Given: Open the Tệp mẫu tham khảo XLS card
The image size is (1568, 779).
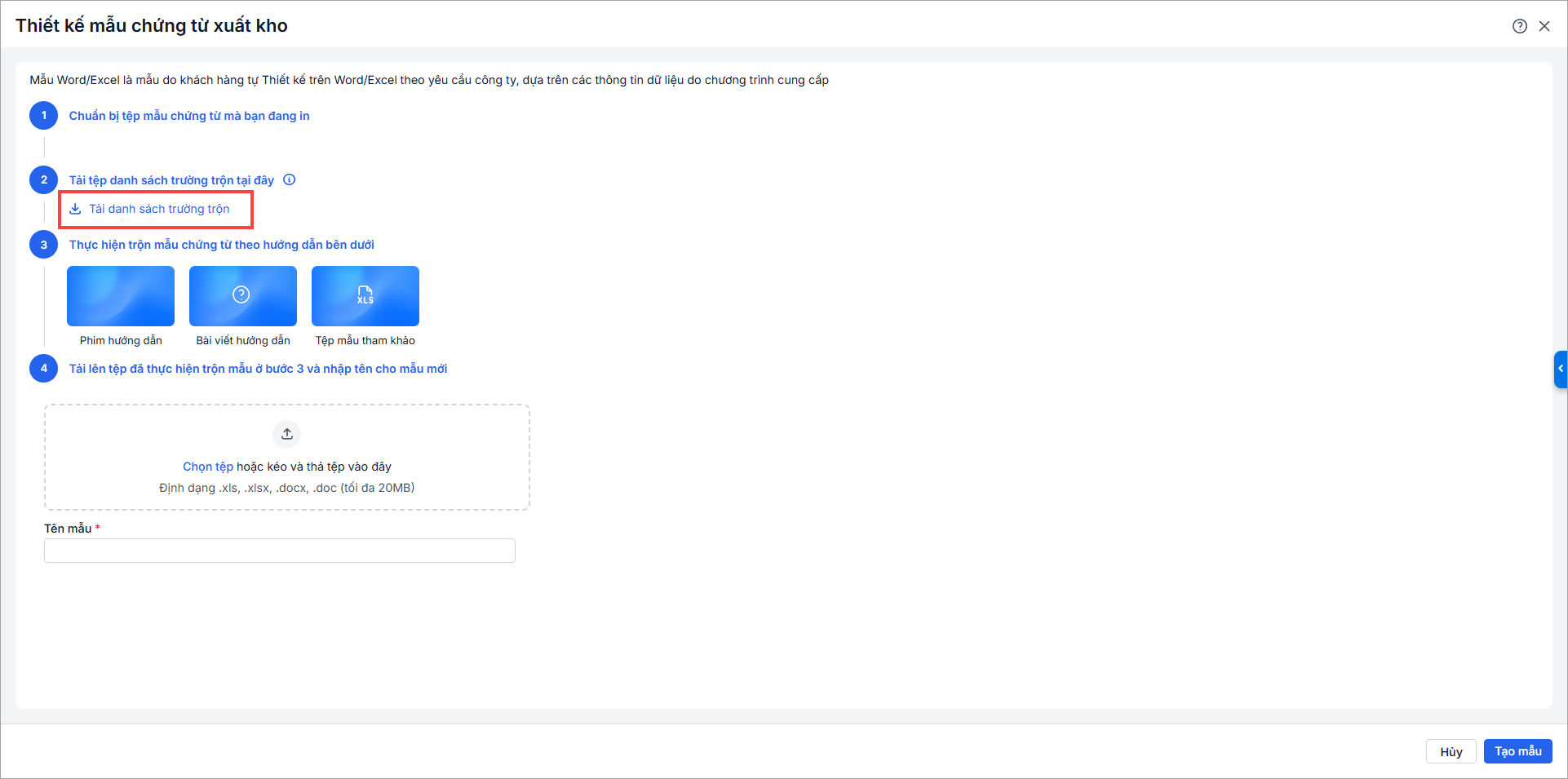Looking at the screenshot, I should point(365,296).
